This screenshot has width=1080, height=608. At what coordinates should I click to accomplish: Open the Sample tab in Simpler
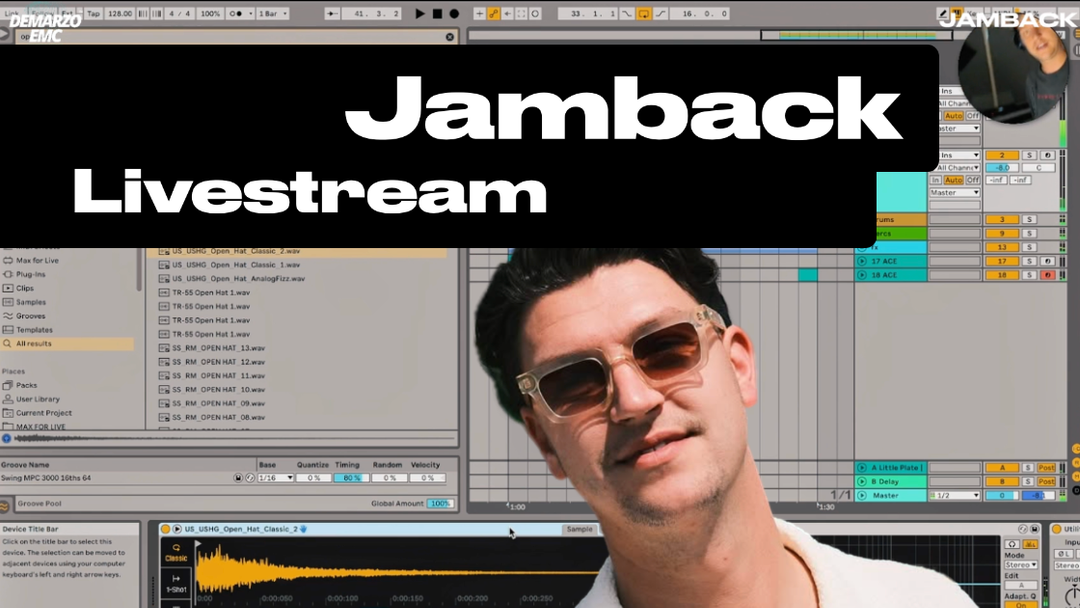579,529
